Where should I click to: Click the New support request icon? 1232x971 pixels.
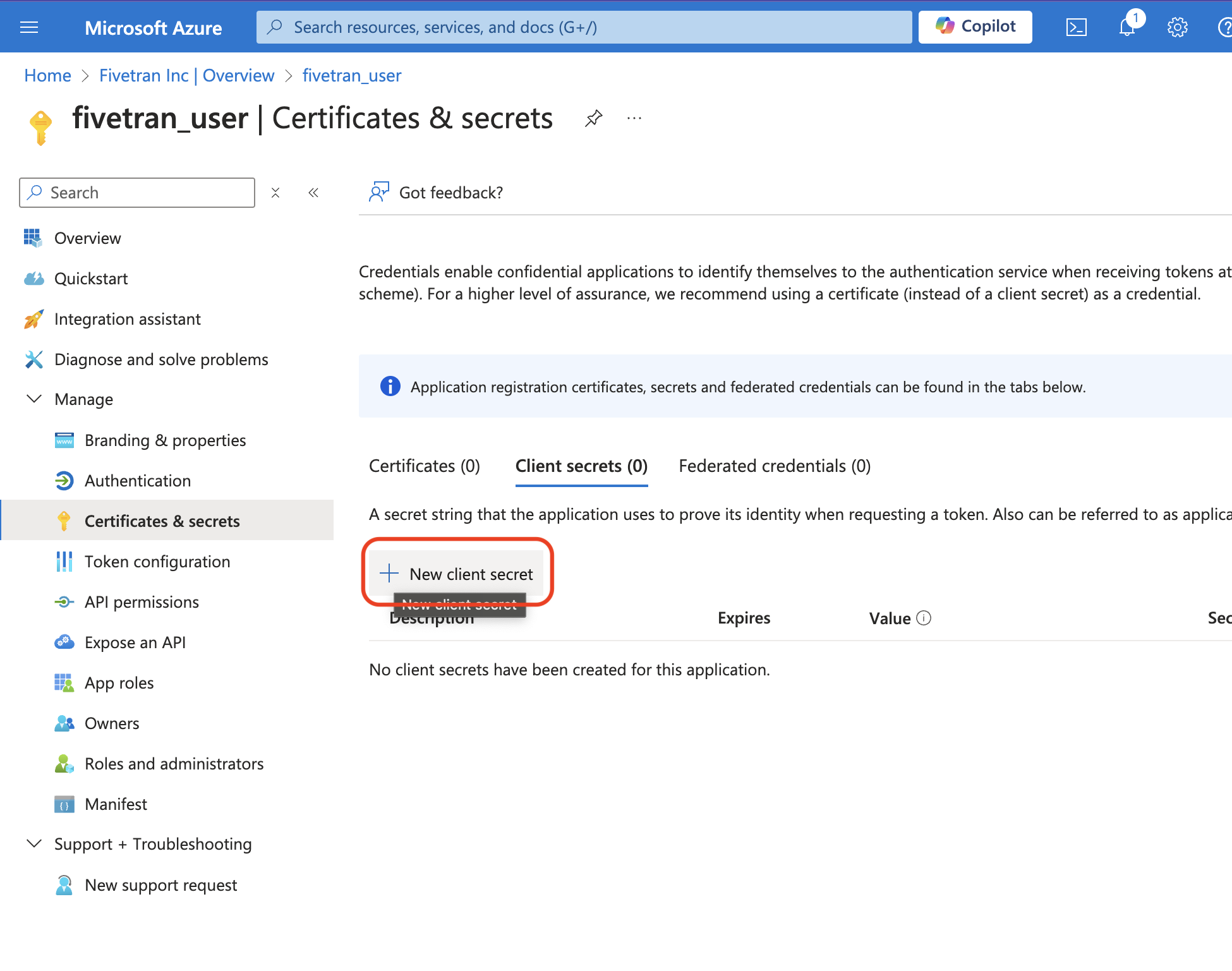(64, 885)
